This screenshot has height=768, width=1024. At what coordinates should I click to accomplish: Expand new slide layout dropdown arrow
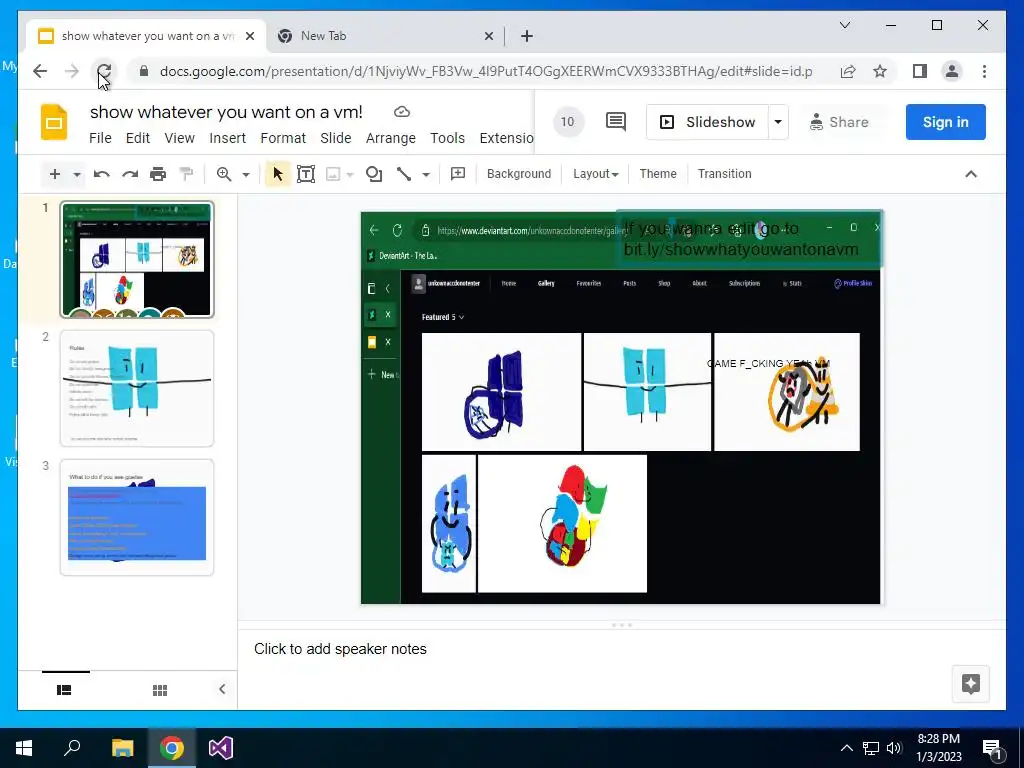pos(77,174)
